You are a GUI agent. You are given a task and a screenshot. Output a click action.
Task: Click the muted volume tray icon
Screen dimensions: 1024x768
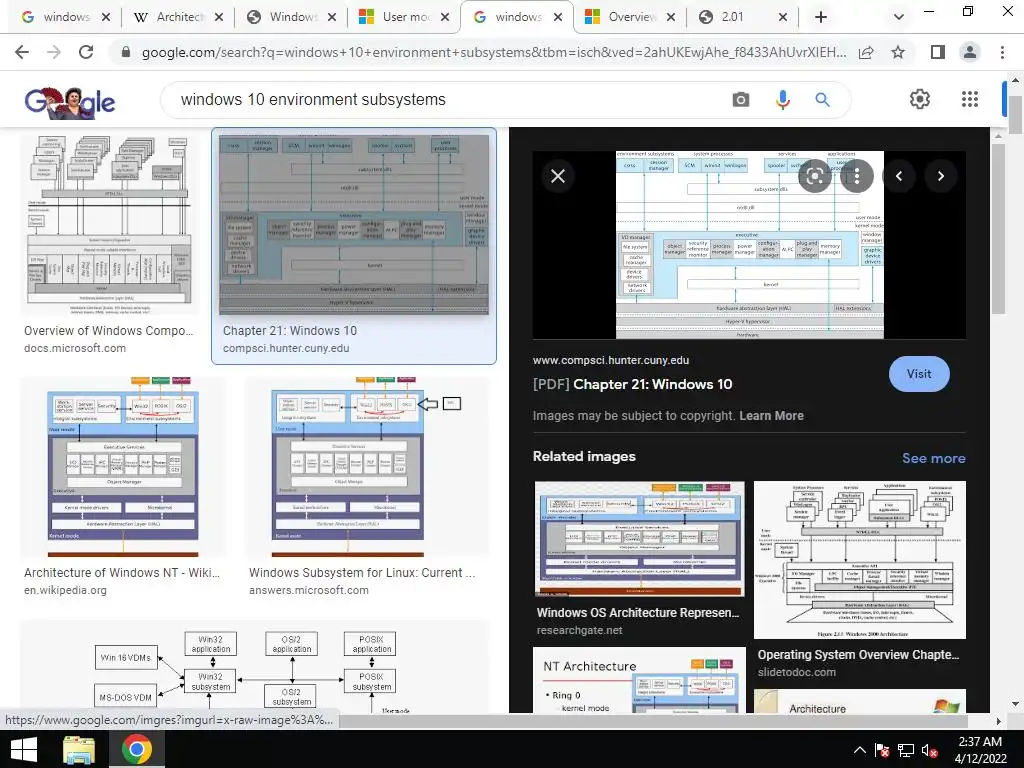tap(929, 750)
